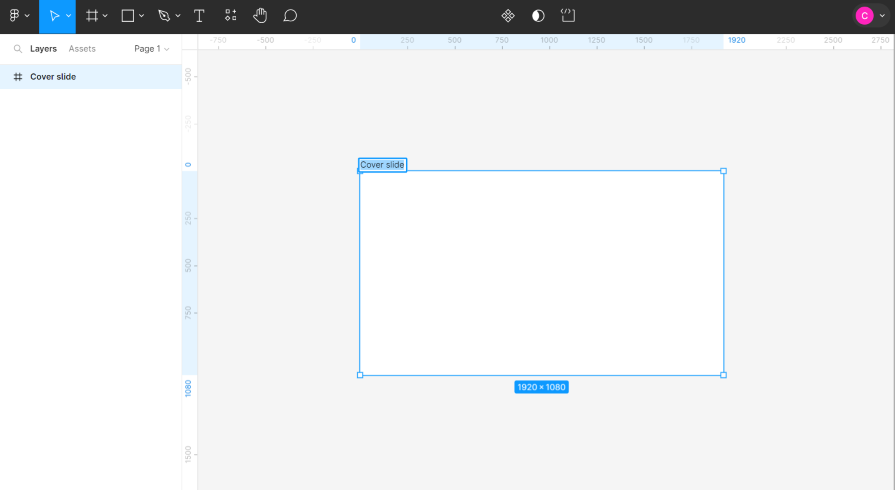
Task: Toggle Dev Mode code icon
Action: pyautogui.click(x=568, y=16)
